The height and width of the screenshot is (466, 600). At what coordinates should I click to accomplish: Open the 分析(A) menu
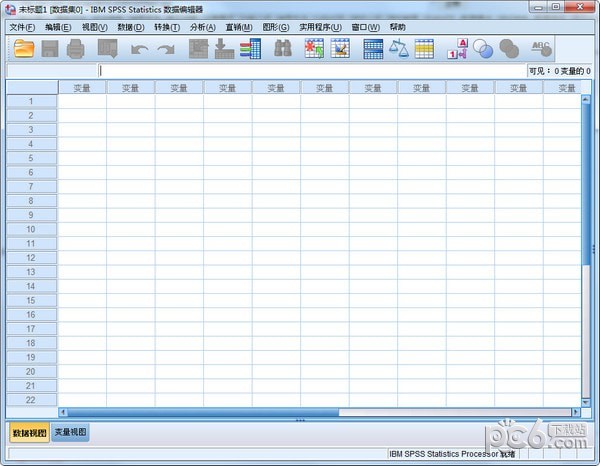click(203, 27)
